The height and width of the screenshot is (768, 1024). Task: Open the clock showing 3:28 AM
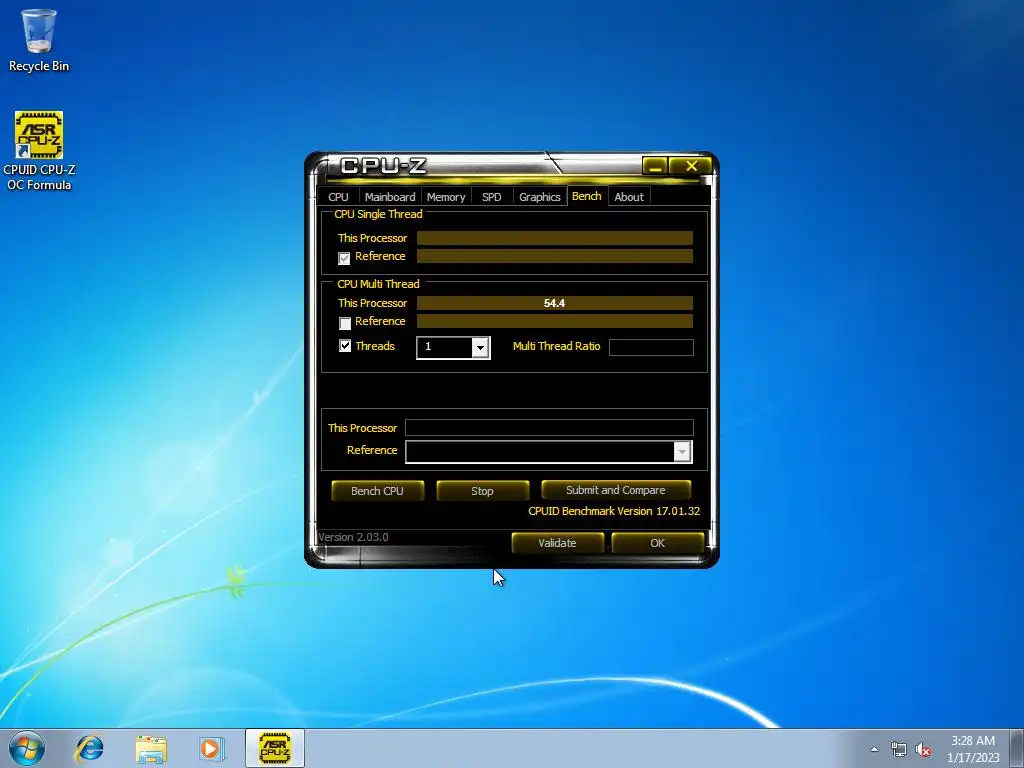click(973, 749)
